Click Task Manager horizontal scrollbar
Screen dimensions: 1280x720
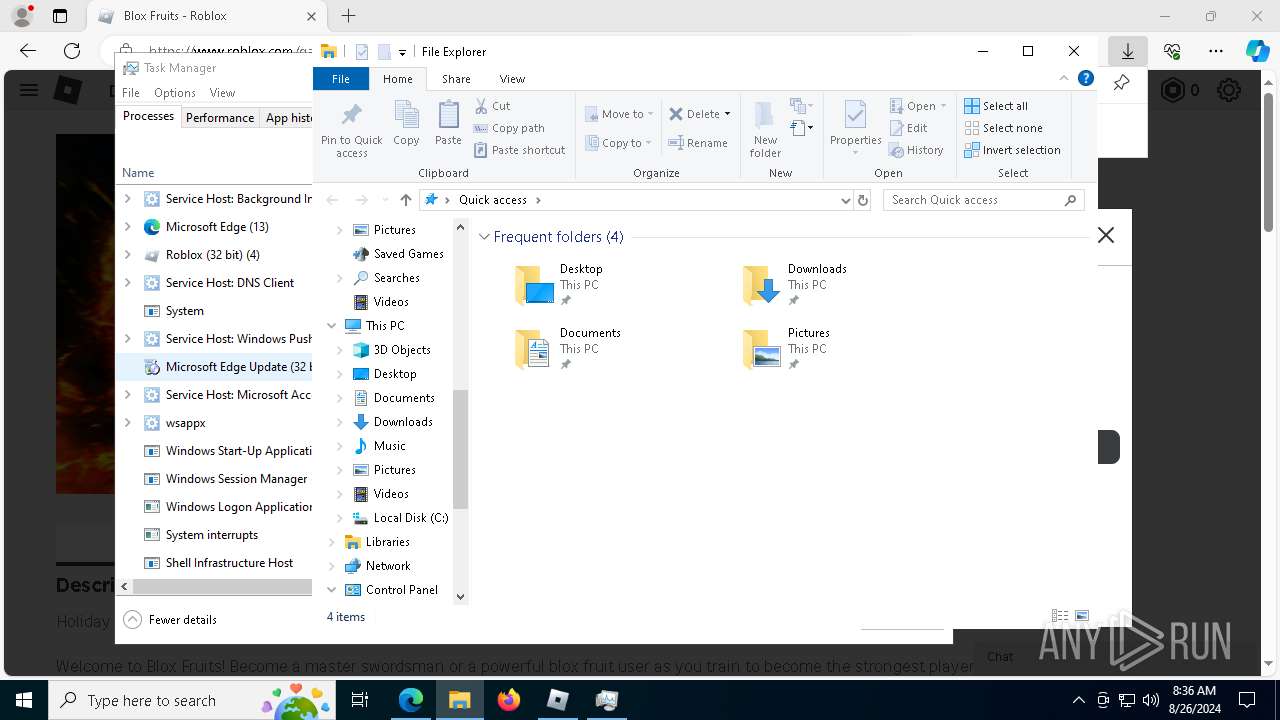coord(222,587)
